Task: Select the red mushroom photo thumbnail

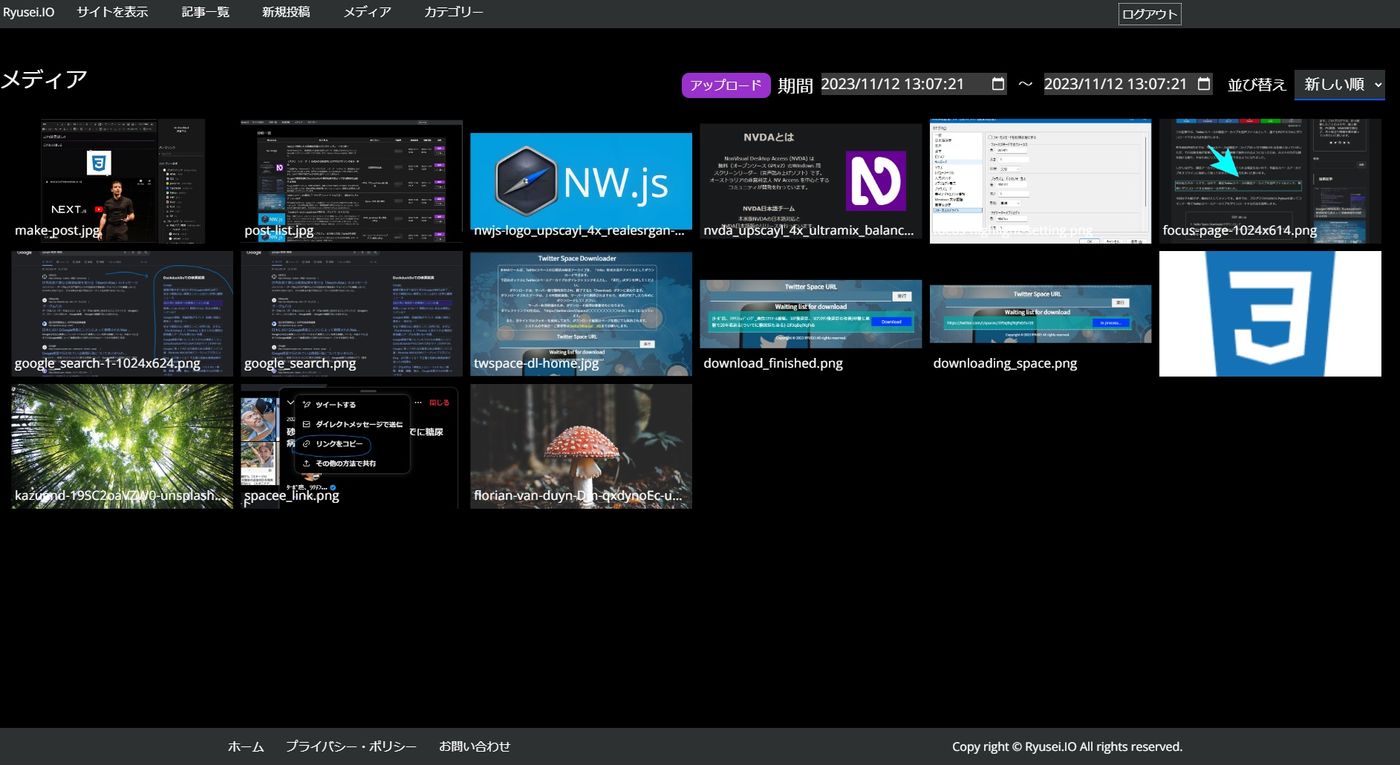Action: tap(581, 445)
